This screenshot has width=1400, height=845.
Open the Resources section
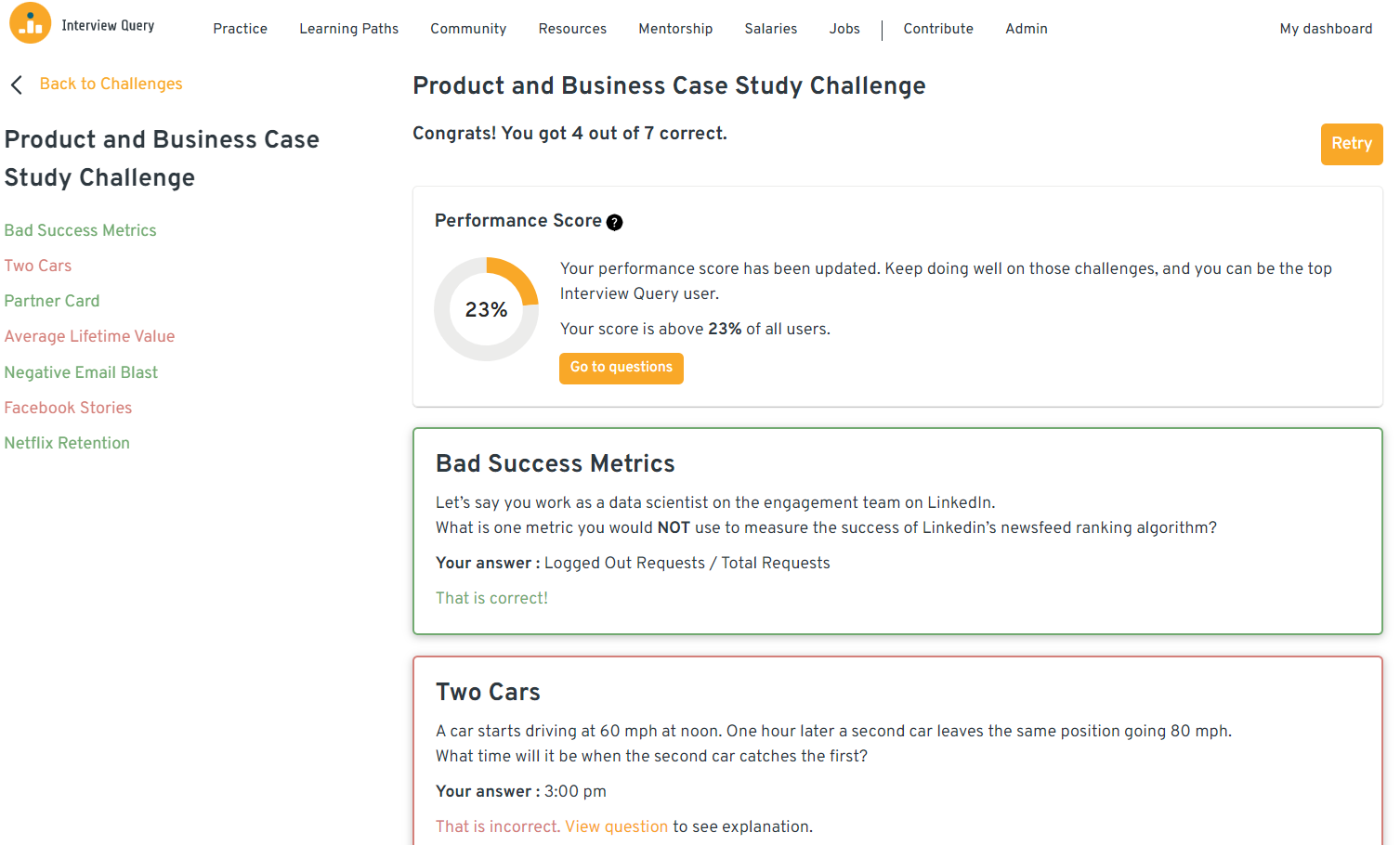point(572,29)
